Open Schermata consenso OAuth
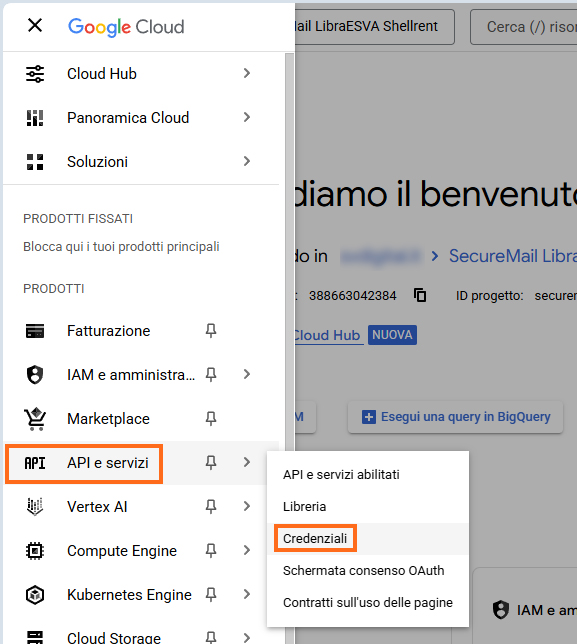Viewport: 577px width, 644px height. (x=368, y=571)
